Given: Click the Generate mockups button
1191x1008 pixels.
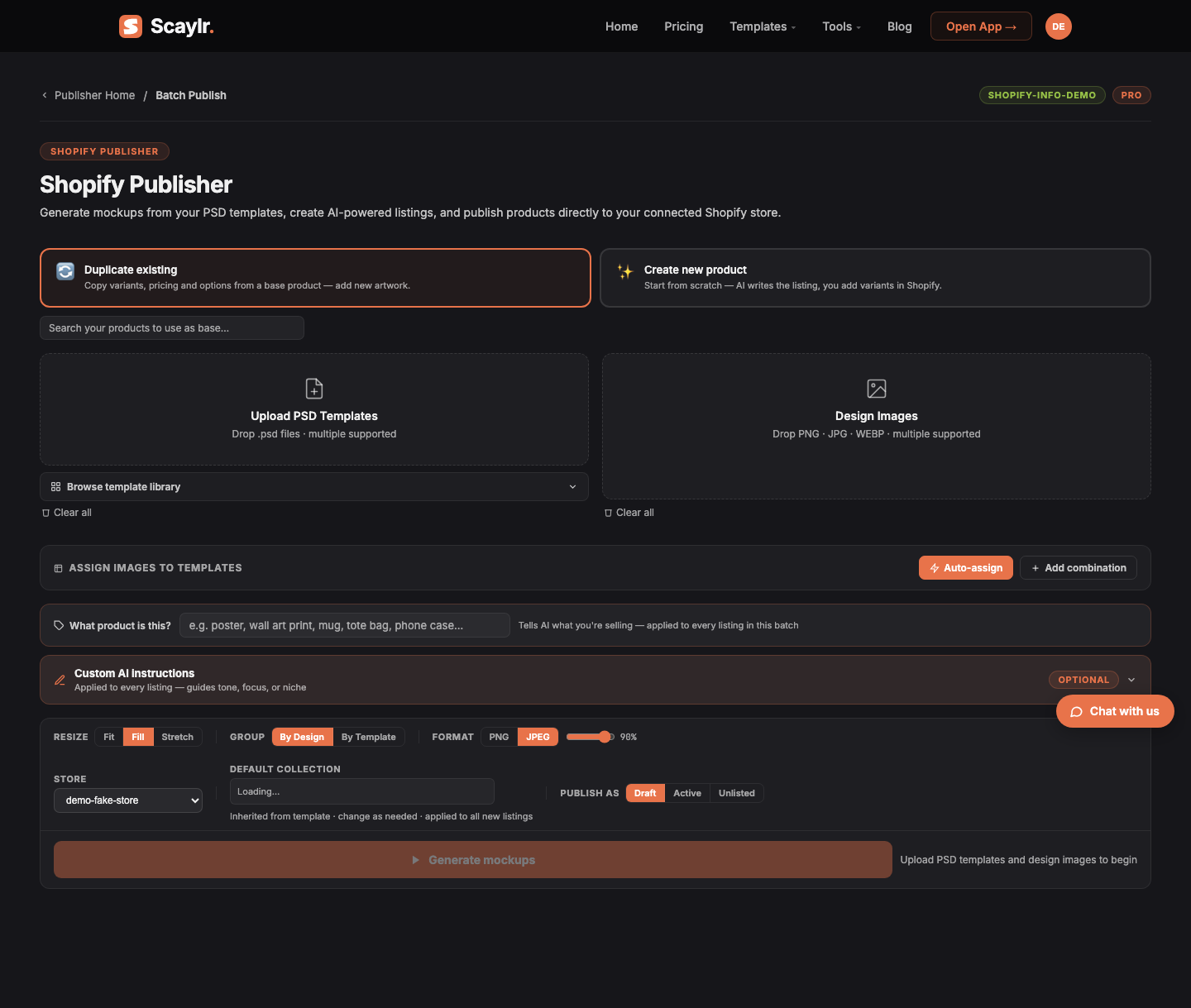Looking at the screenshot, I should (473, 860).
